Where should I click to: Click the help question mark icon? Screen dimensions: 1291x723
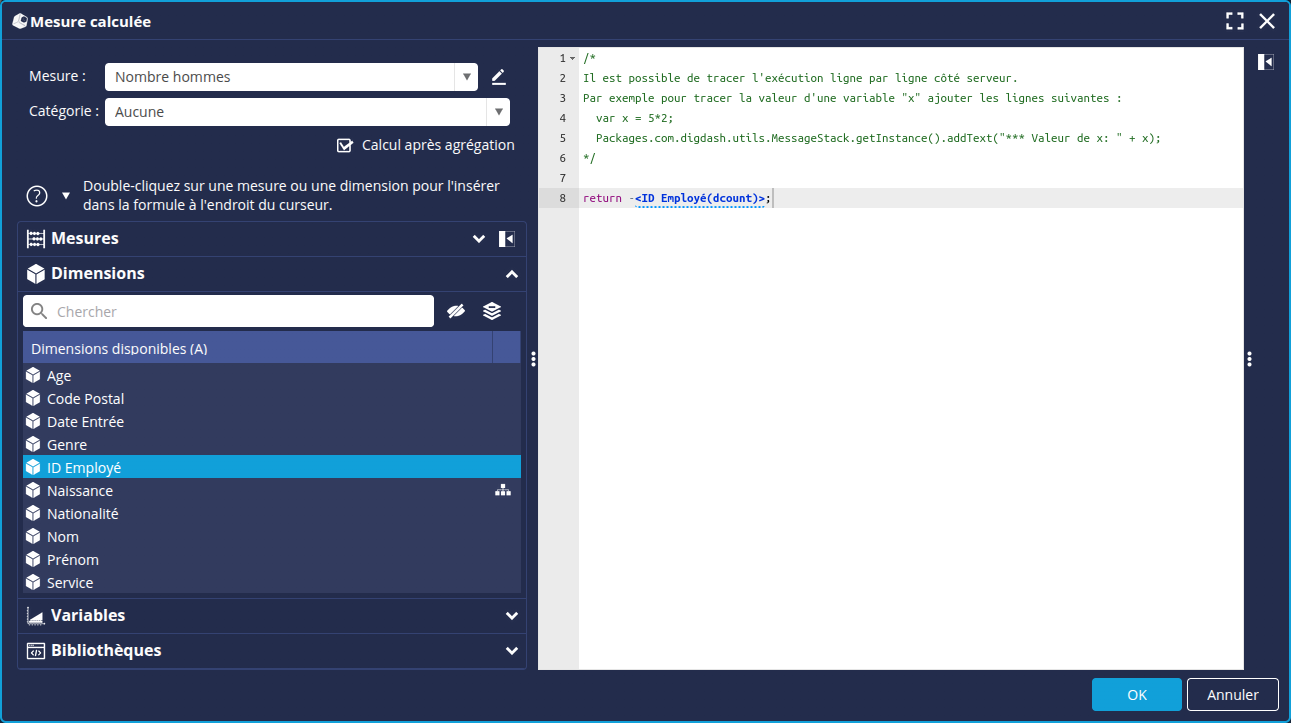tap(37, 196)
